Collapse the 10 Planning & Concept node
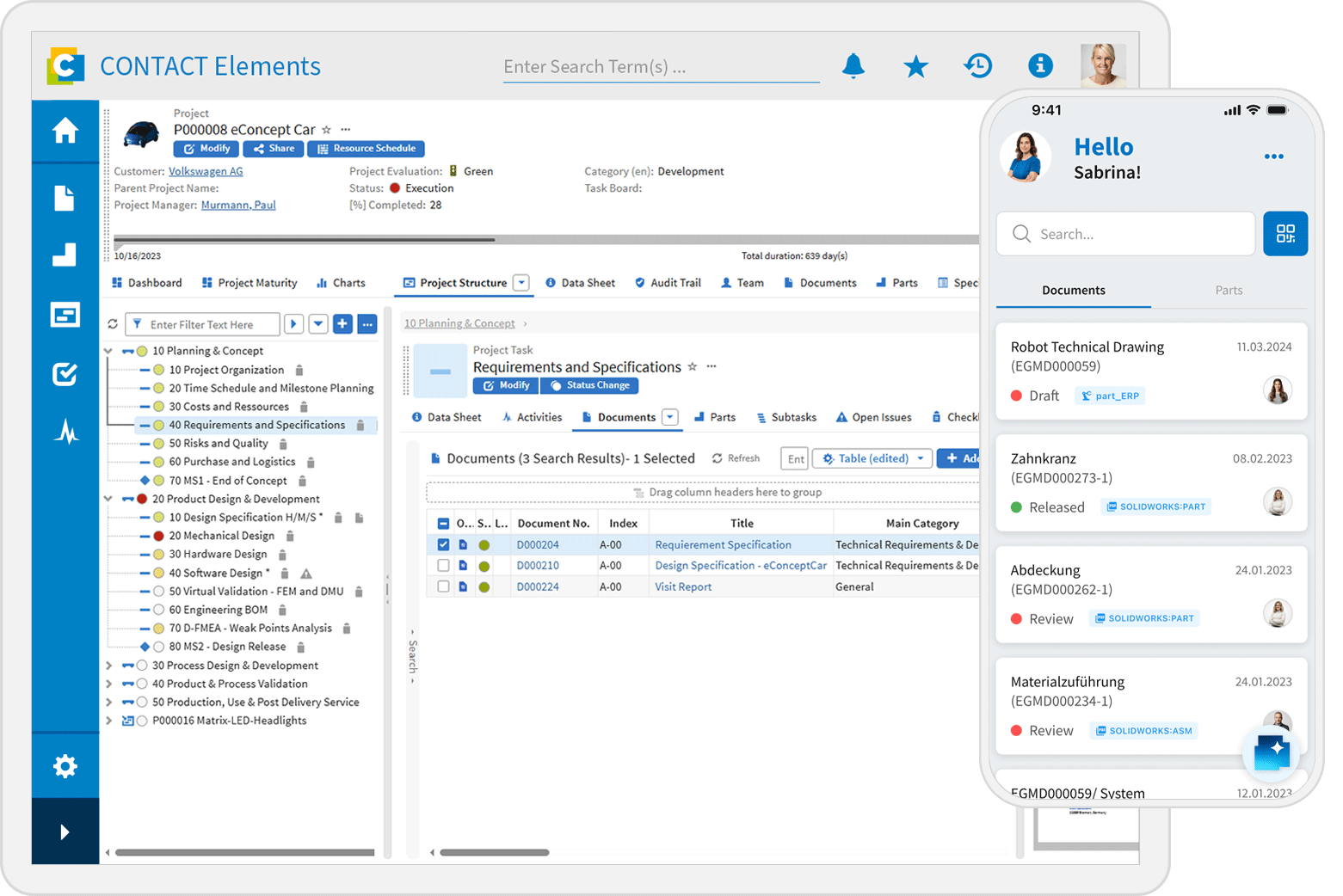Screen dimensions: 1343x896 [x=108, y=351]
